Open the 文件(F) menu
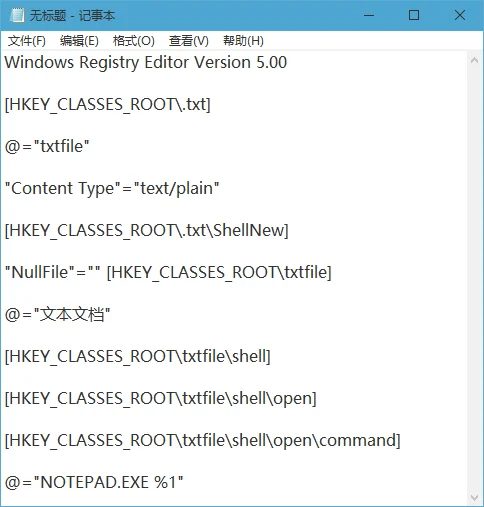The image size is (484, 507). pyautogui.click(x=27, y=41)
